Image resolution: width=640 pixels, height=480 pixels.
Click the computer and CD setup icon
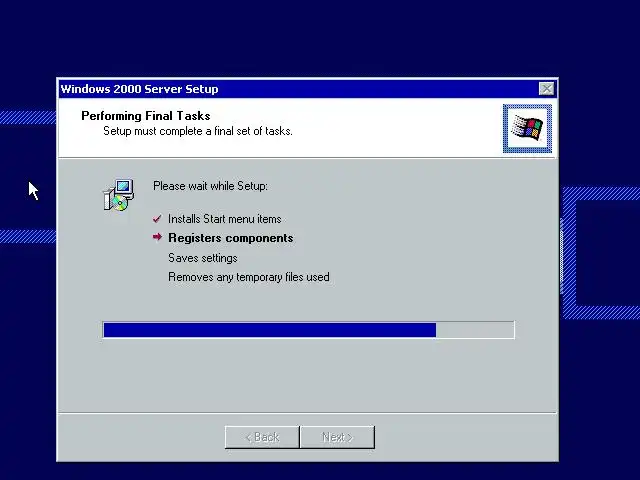point(119,195)
